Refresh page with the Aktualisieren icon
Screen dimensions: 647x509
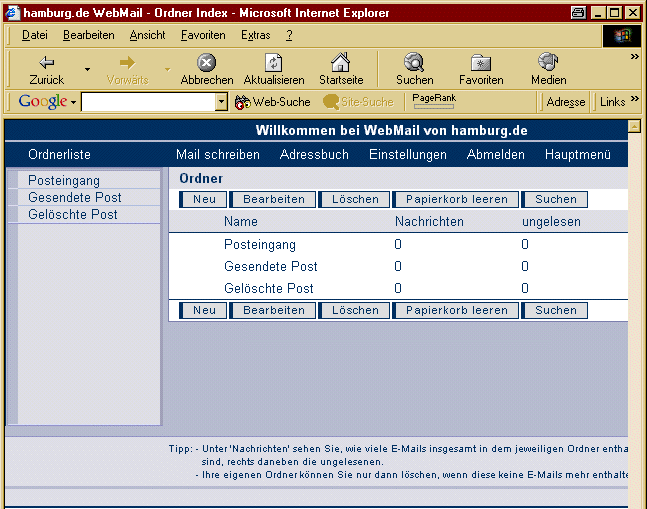pos(273,62)
